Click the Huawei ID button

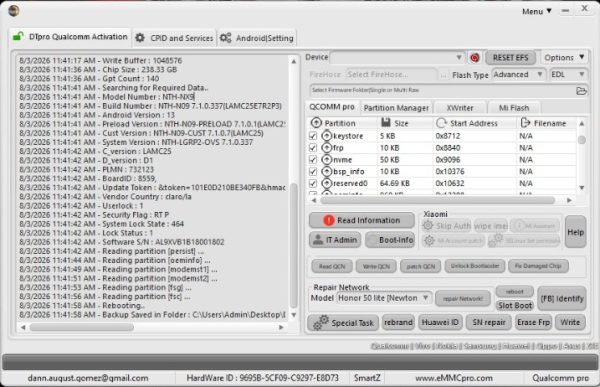[440, 323]
